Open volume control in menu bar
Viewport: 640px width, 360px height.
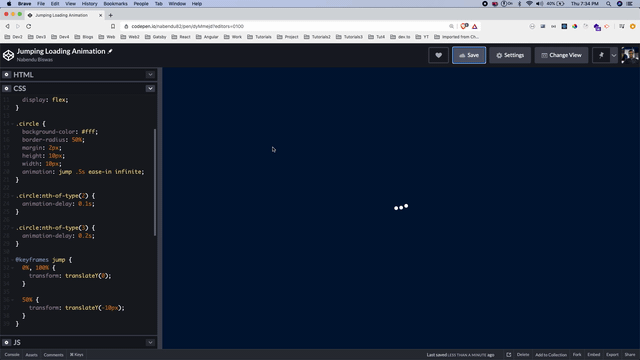click(x=540, y=4)
